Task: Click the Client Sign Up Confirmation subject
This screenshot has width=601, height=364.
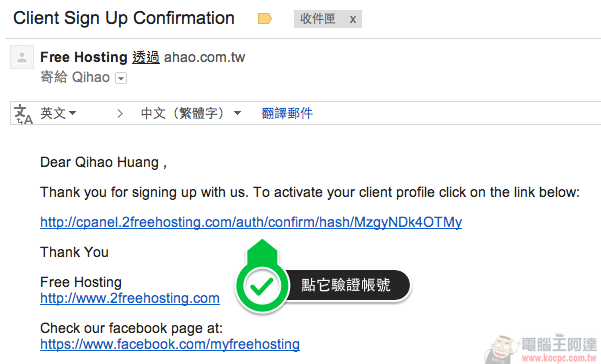Action: click(x=124, y=18)
